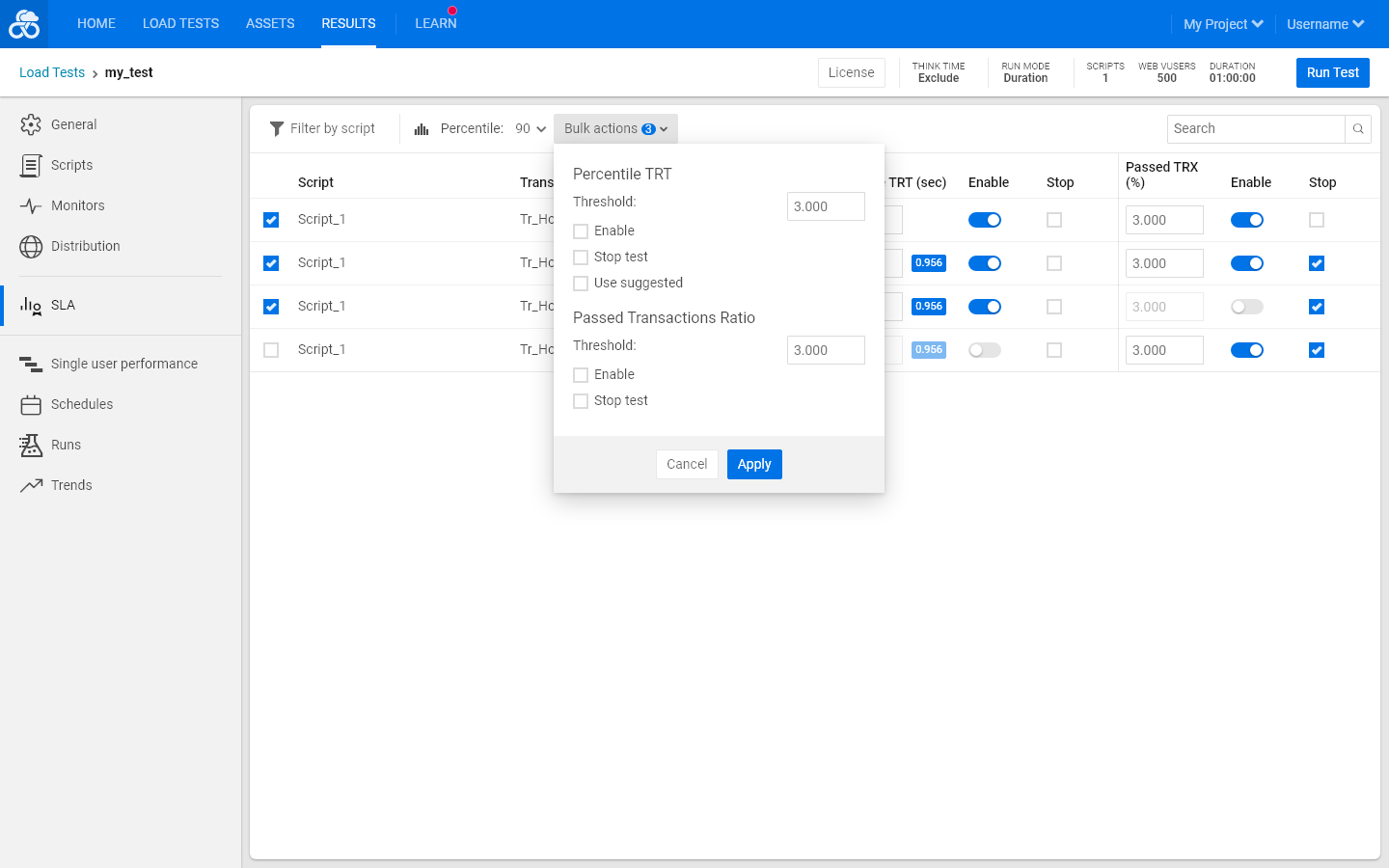Open Schedules calendar icon

click(31, 404)
